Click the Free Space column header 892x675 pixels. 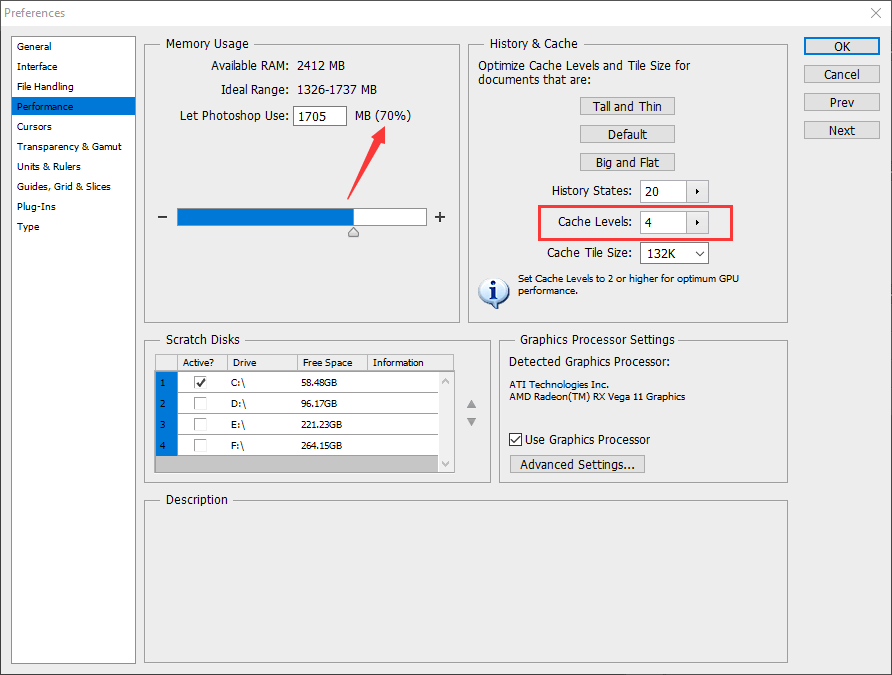[332, 363]
